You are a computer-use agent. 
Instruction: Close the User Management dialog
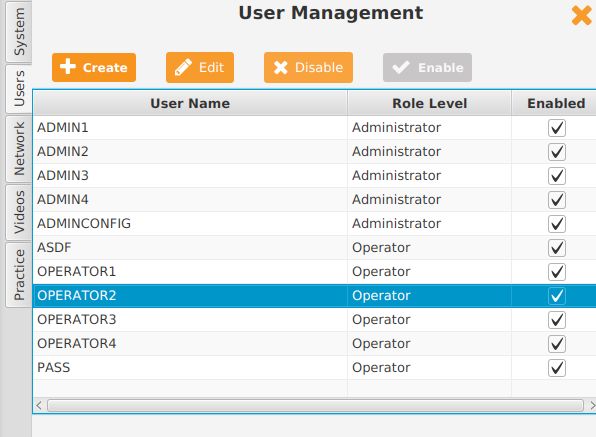click(582, 16)
